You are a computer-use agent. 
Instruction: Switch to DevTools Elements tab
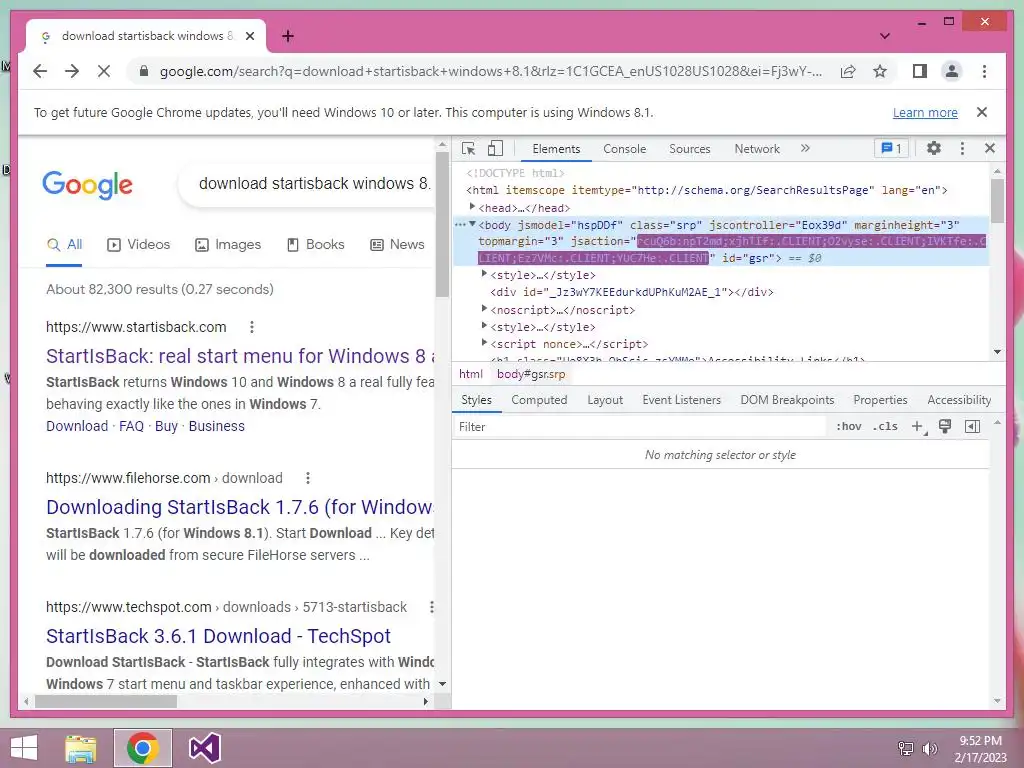556,149
